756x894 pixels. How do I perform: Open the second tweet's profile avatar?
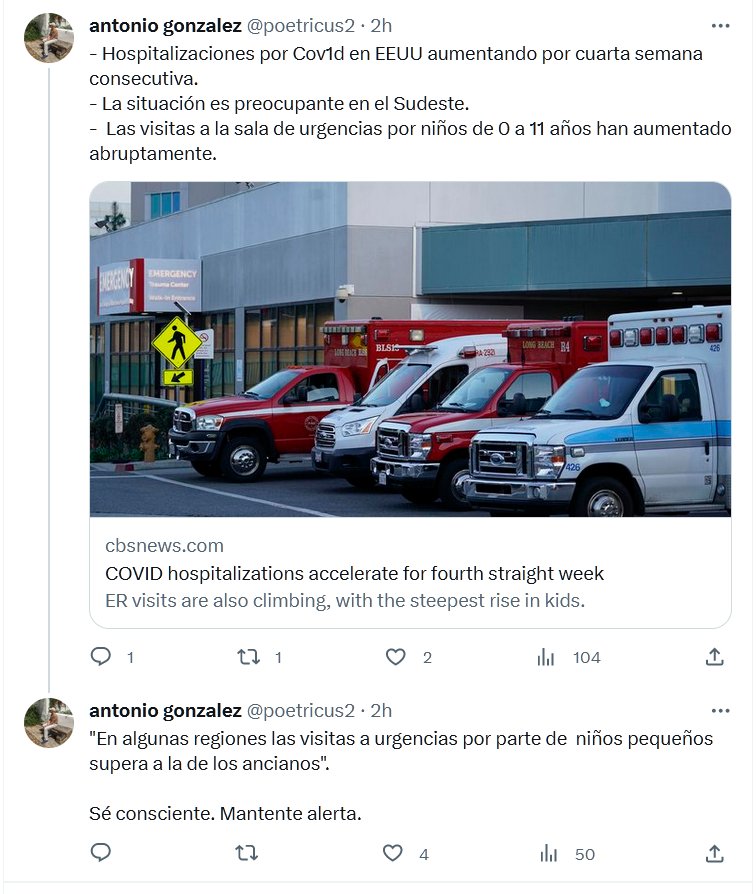(49, 722)
